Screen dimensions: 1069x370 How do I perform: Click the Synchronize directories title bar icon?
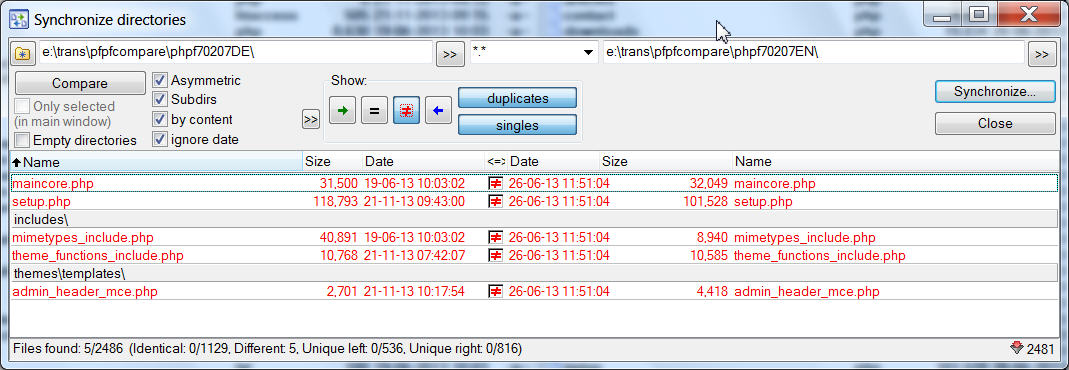[18, 19]
